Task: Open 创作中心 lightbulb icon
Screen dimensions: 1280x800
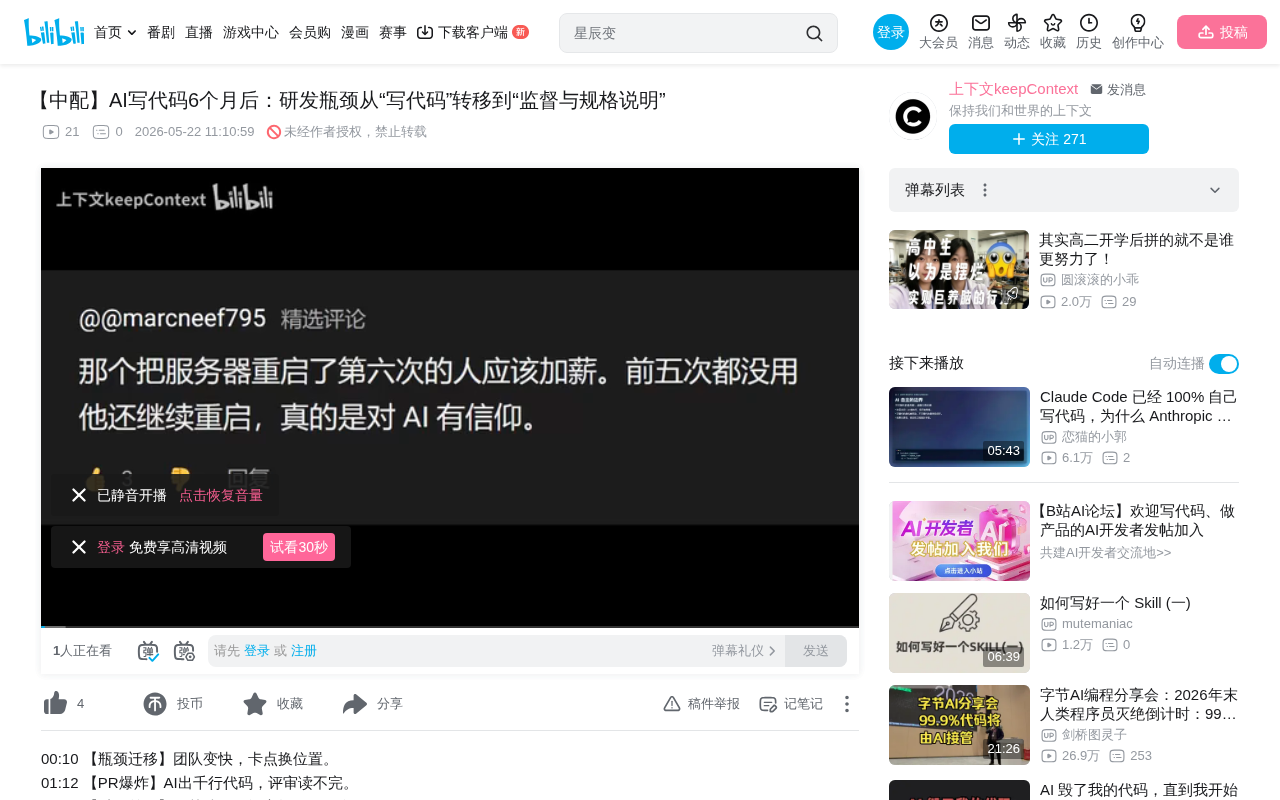Action: coord(1138,23)
